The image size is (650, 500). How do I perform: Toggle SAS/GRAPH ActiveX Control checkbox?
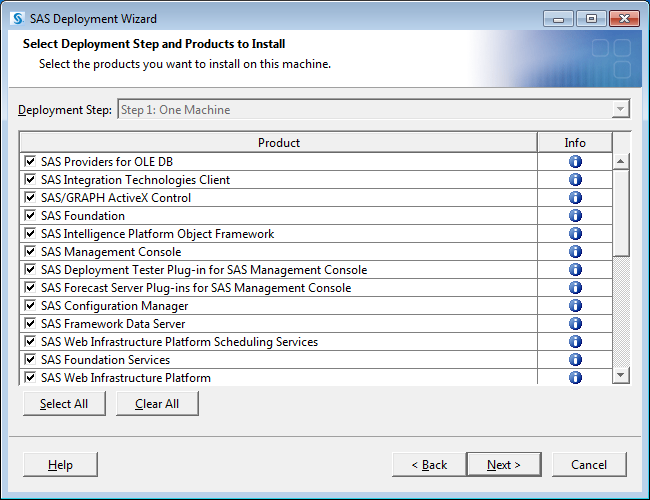(x=30, y=197)
